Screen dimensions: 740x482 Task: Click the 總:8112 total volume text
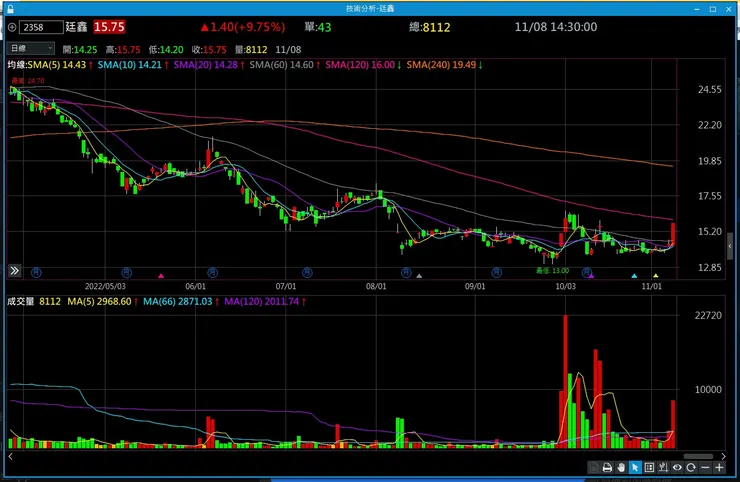429,27
